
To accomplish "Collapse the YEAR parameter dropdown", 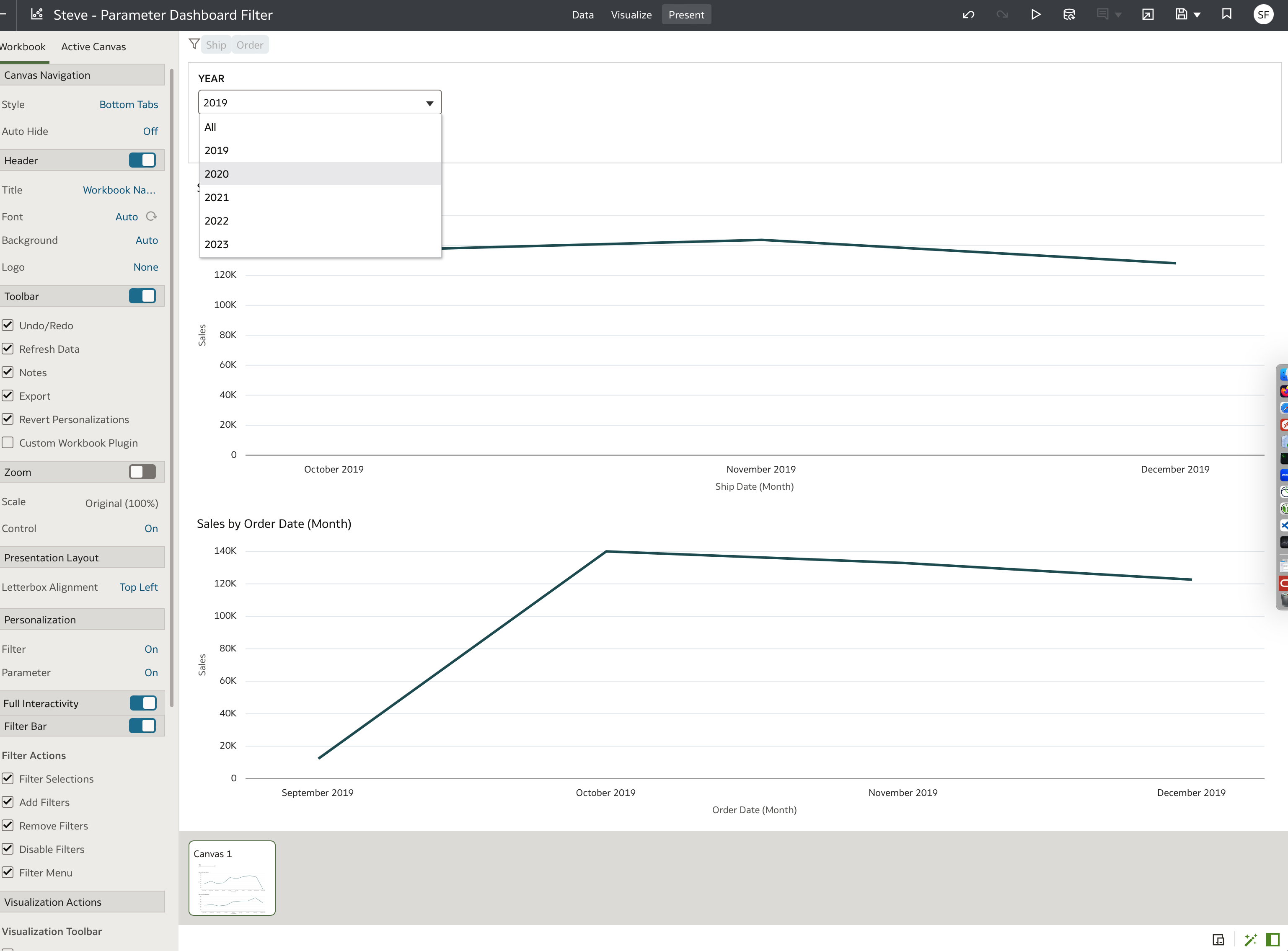I will tap(429, 103).
